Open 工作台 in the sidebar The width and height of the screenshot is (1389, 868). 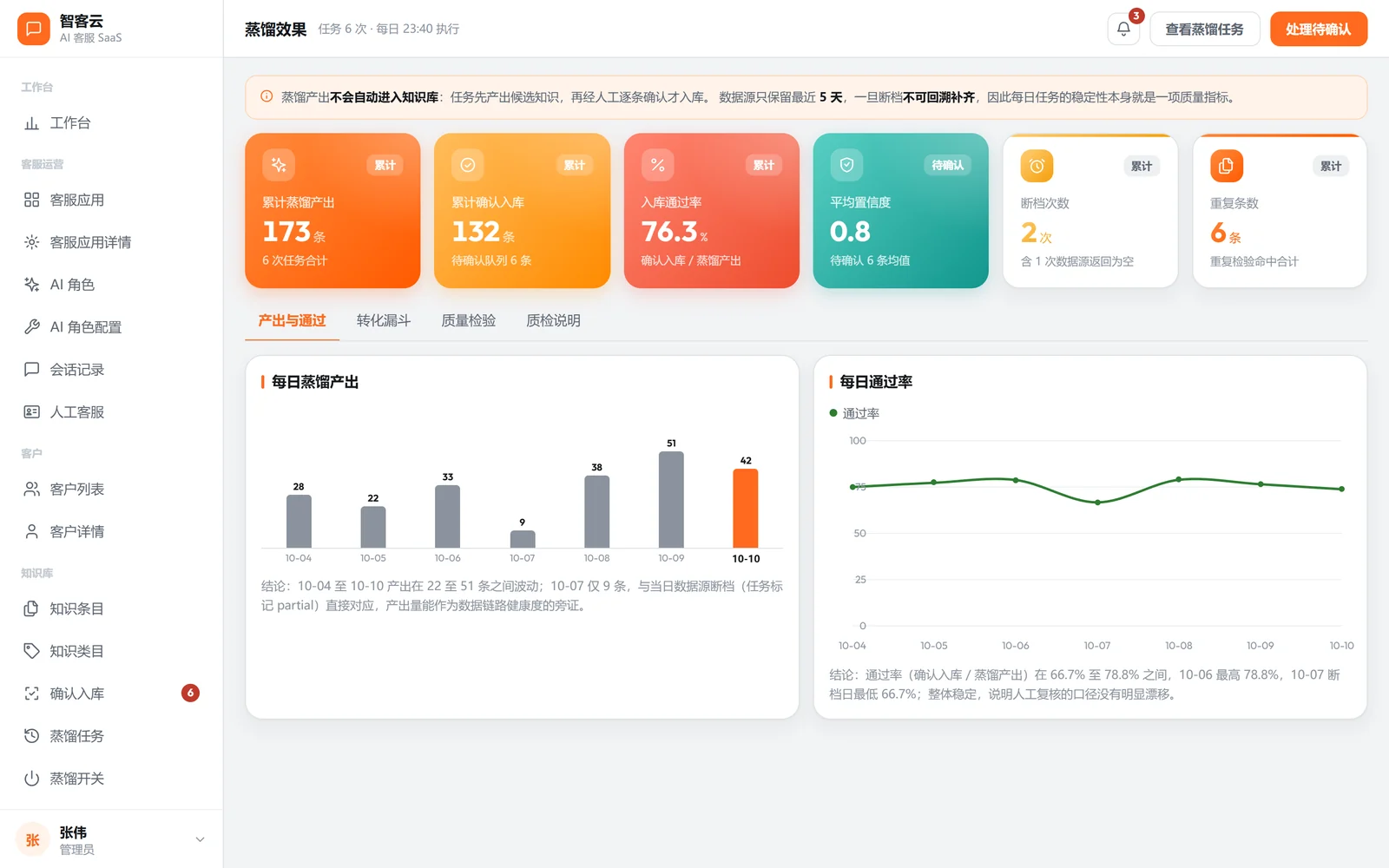click(x=111, y=123)
